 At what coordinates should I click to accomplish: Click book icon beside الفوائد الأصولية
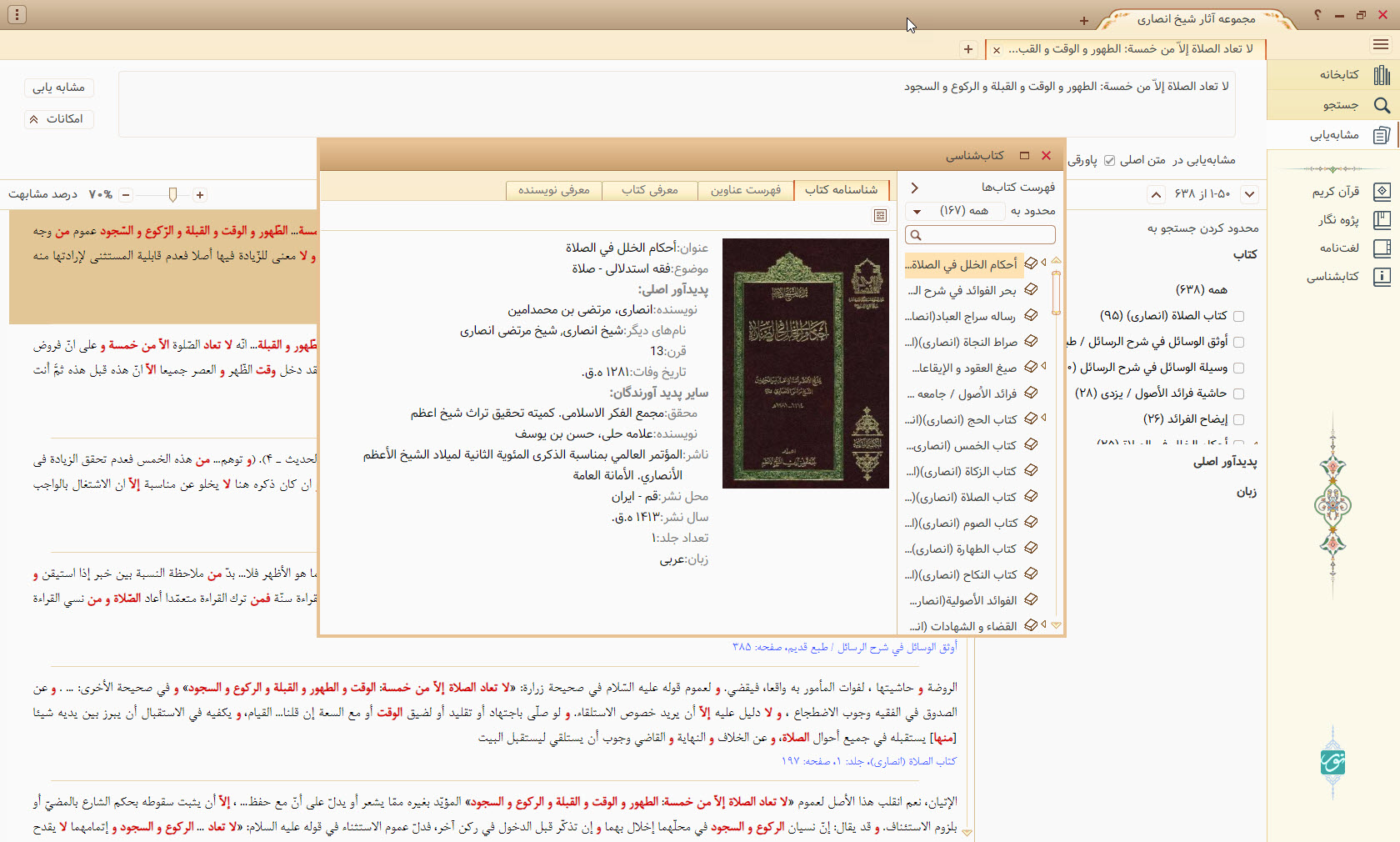pos(1031,599)
